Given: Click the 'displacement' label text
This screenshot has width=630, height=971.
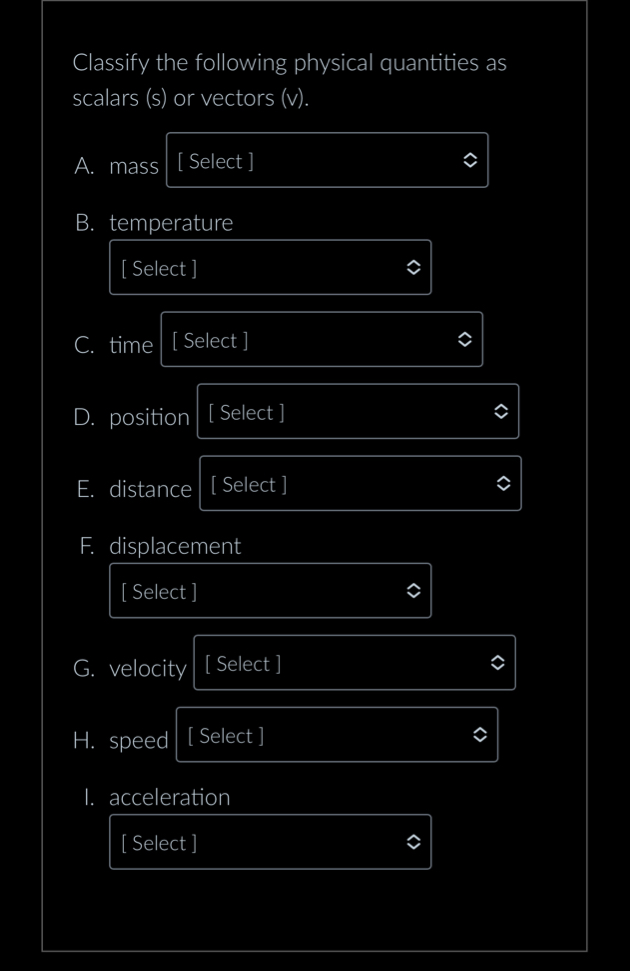Looking at the screenshot, I should coord(175,546).
